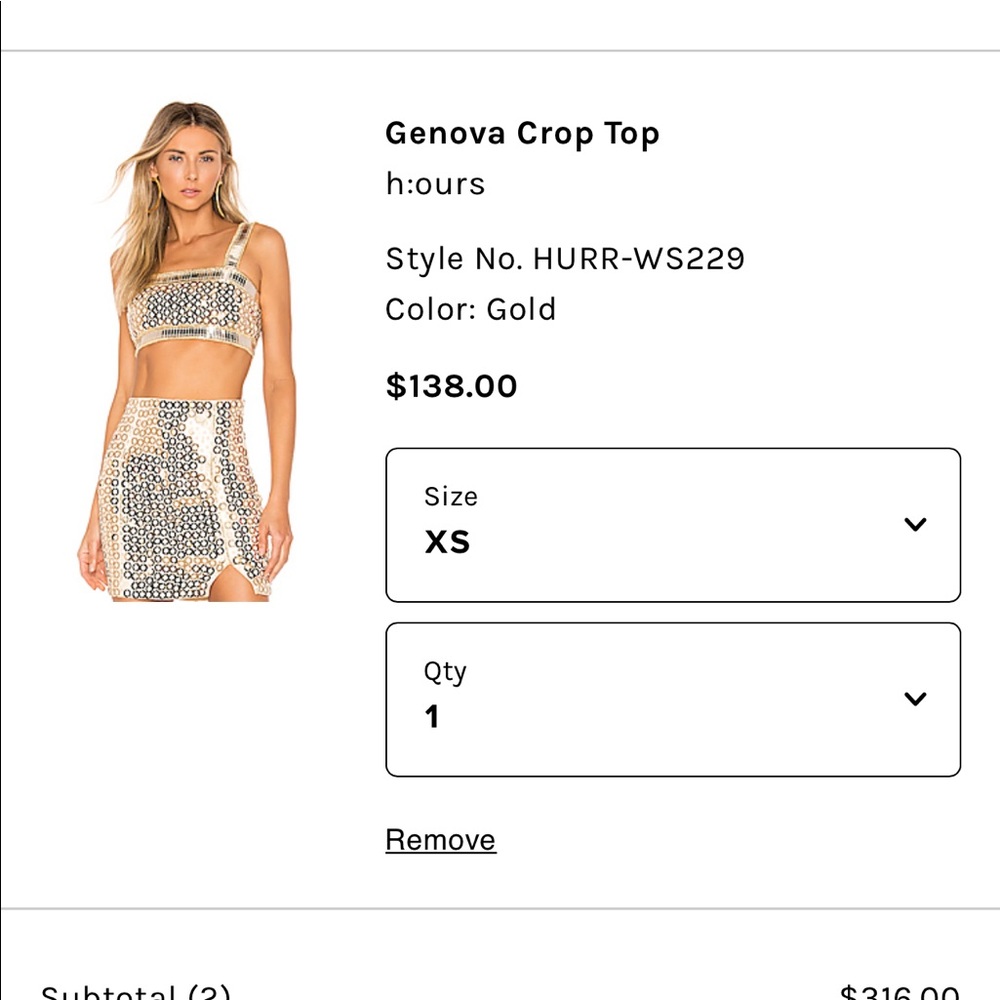Click the sequin skirt in the product image

point(185,500)
